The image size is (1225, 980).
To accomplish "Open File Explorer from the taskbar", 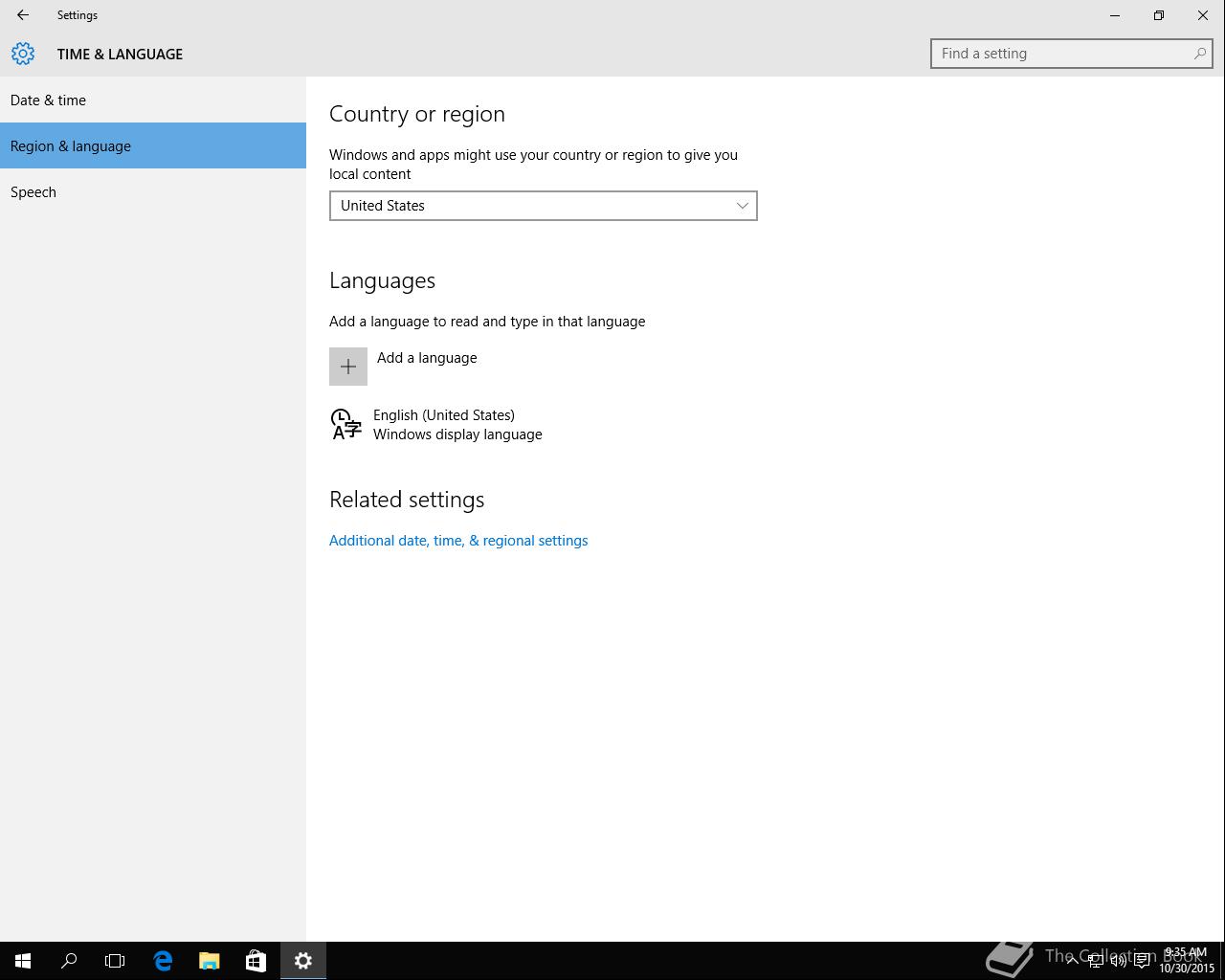I will click(209, 961).
